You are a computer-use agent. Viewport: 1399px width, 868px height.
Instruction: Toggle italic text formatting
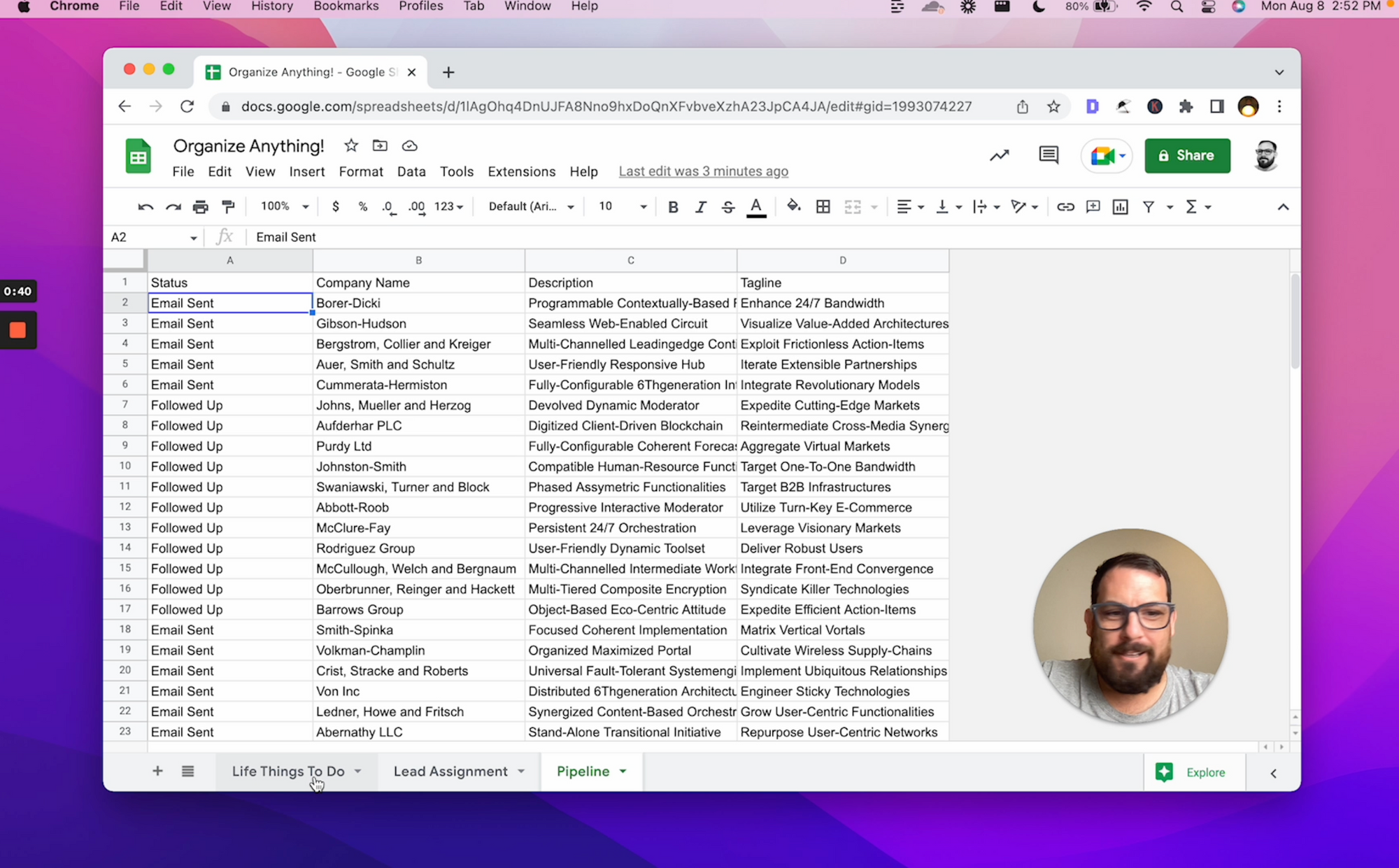(x=700, y=206)
